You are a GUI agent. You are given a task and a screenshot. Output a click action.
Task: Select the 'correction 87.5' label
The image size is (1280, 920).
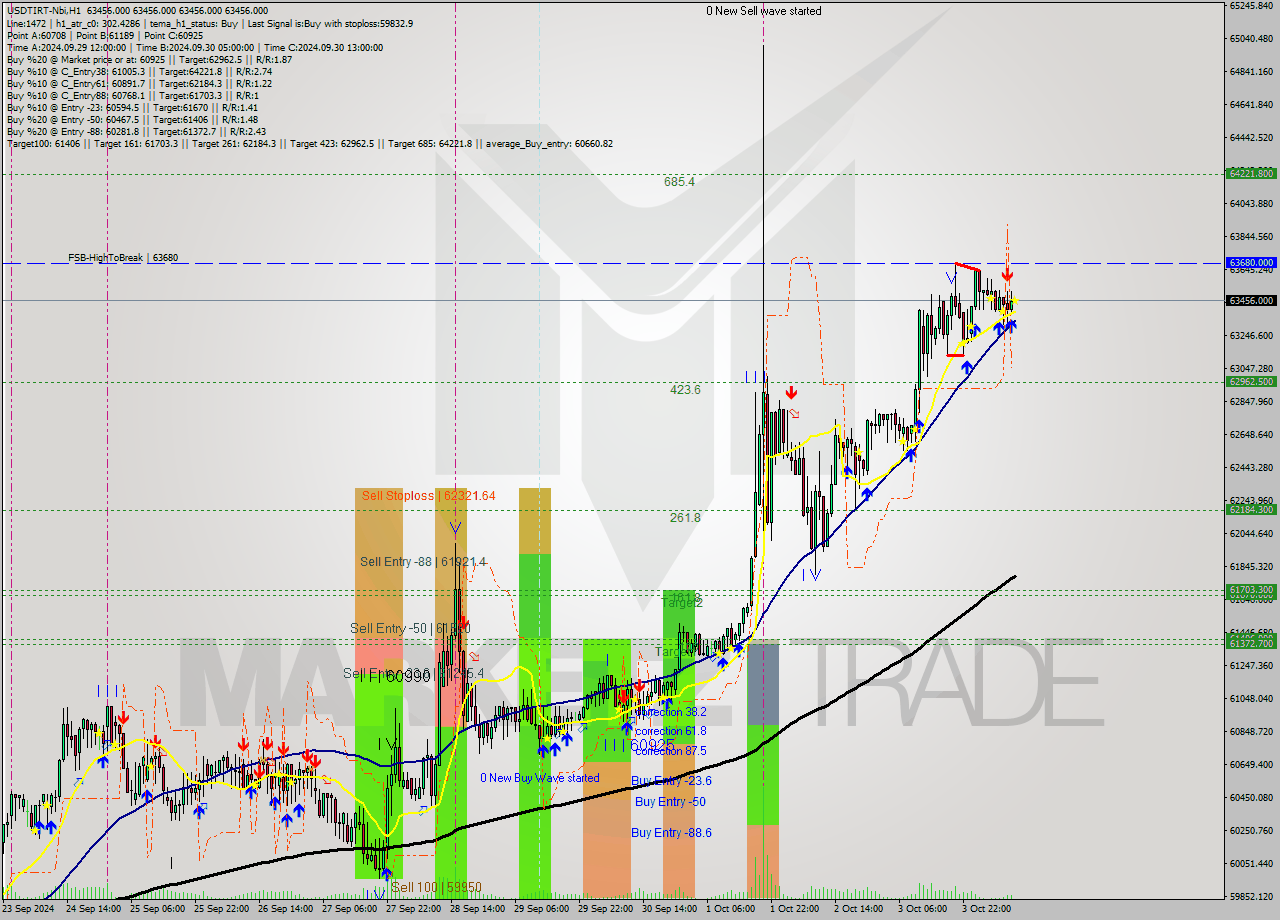click(672, 751)
